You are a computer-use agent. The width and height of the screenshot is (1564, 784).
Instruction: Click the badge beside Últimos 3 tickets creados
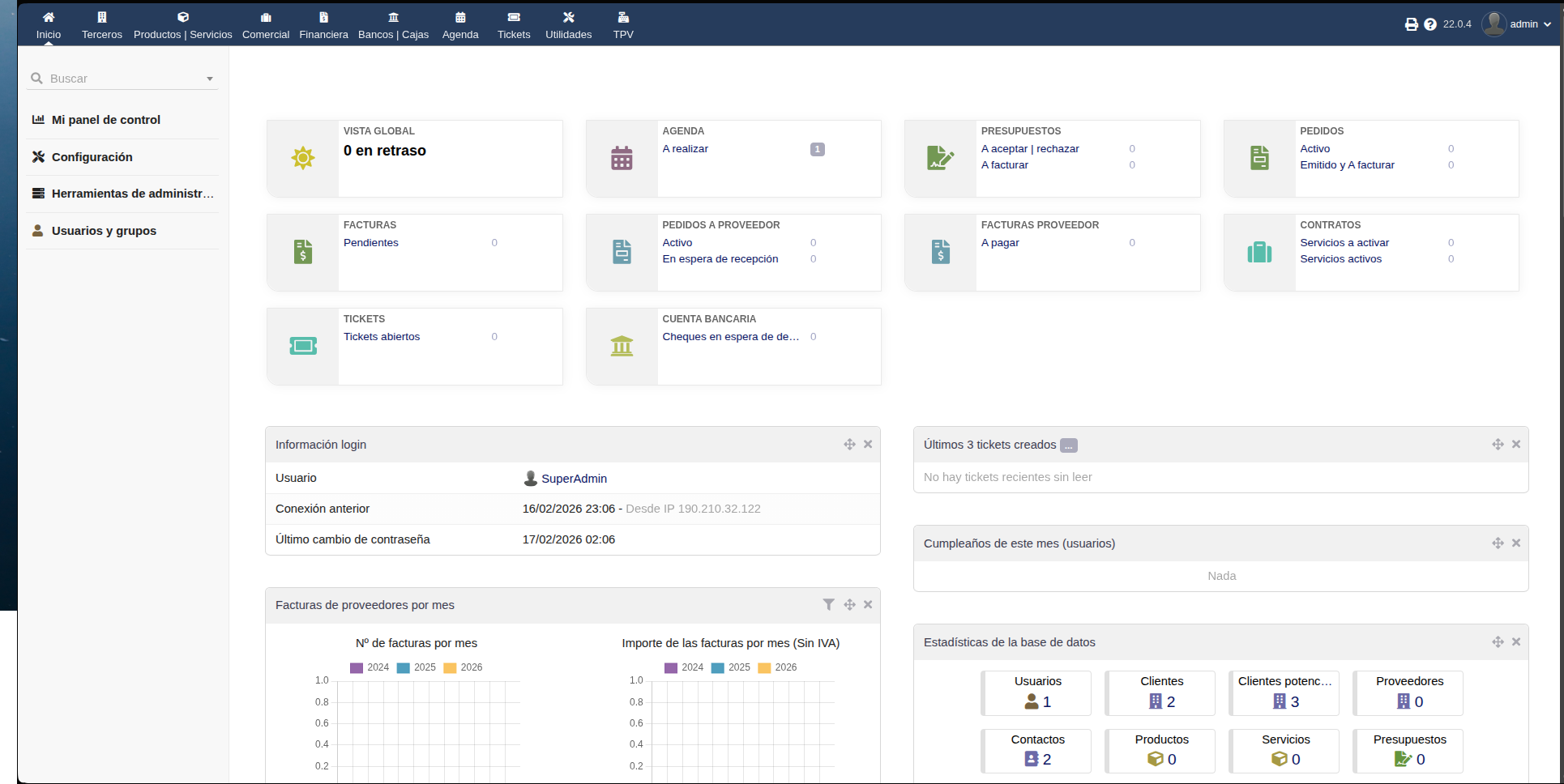(1069, 445)
